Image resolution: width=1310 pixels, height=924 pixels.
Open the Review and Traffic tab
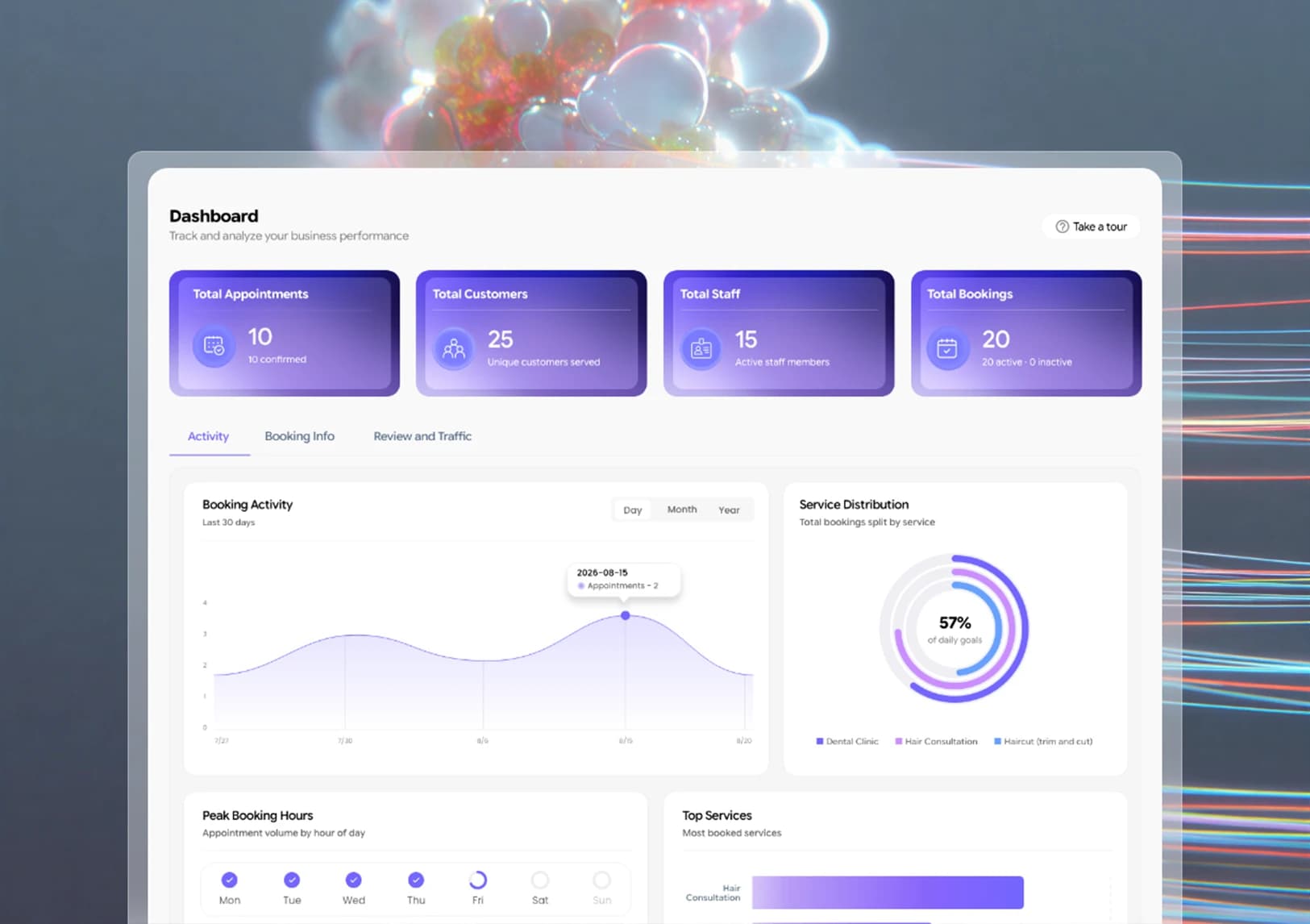click(422, 436)
